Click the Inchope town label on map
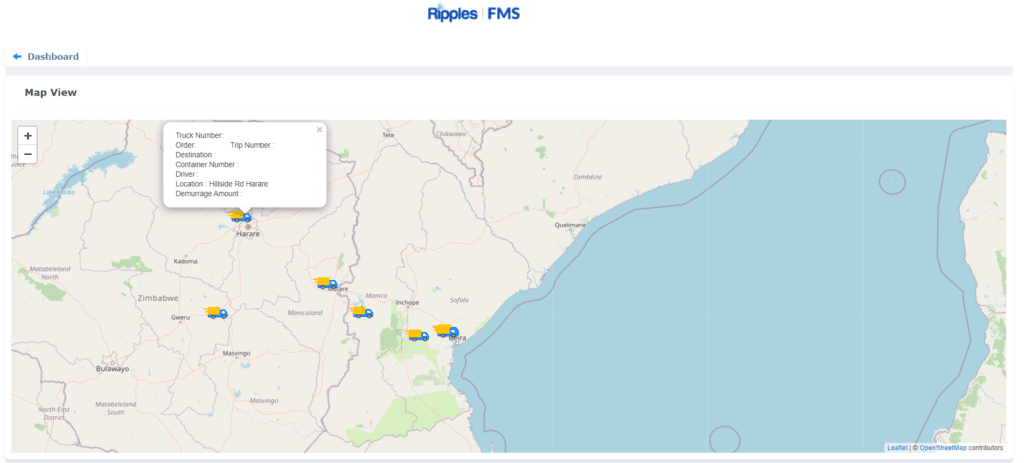The width and height of the screenshot is (1024, 463). click(408, 302)
